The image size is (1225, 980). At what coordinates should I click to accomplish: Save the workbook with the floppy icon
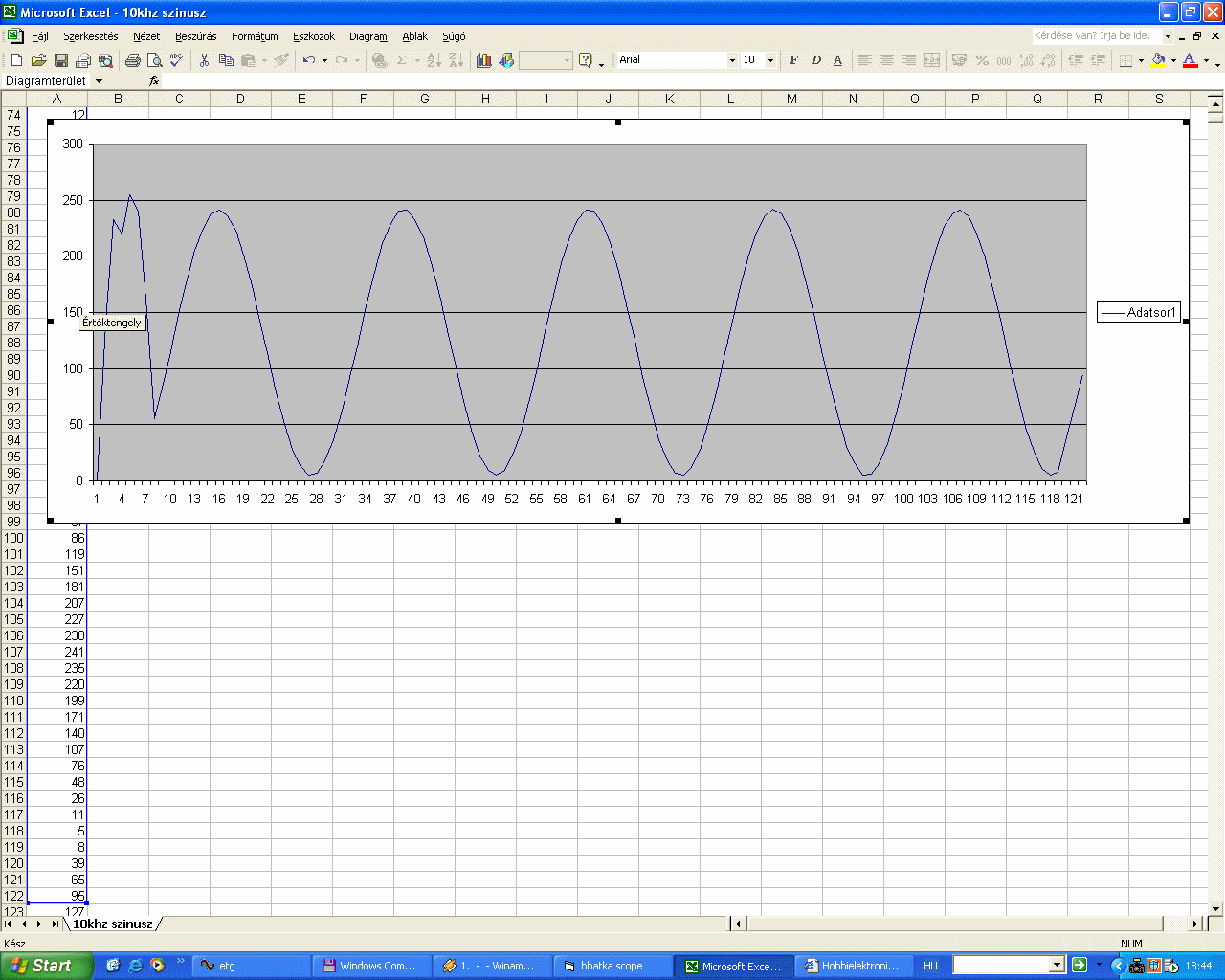(x=60, y=60)
